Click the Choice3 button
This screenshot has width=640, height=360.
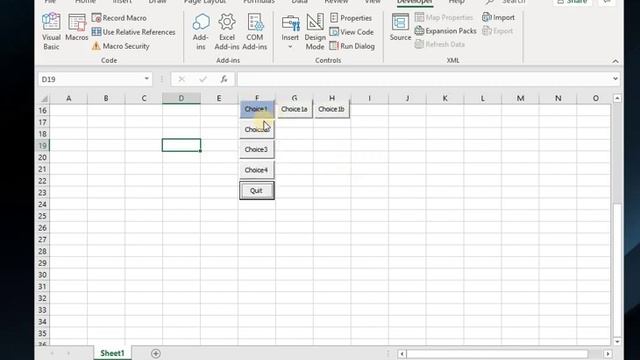coord(256,150)
